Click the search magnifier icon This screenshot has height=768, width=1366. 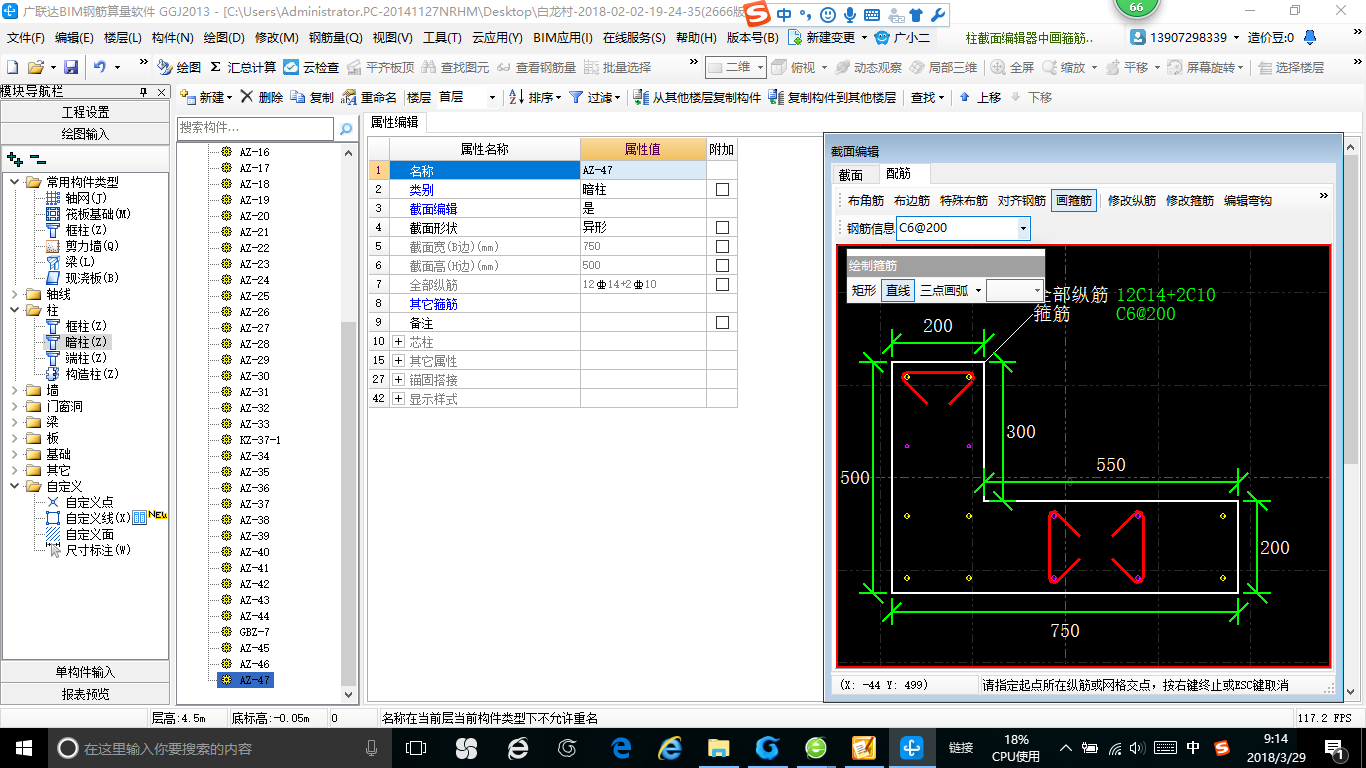[345, 129]
